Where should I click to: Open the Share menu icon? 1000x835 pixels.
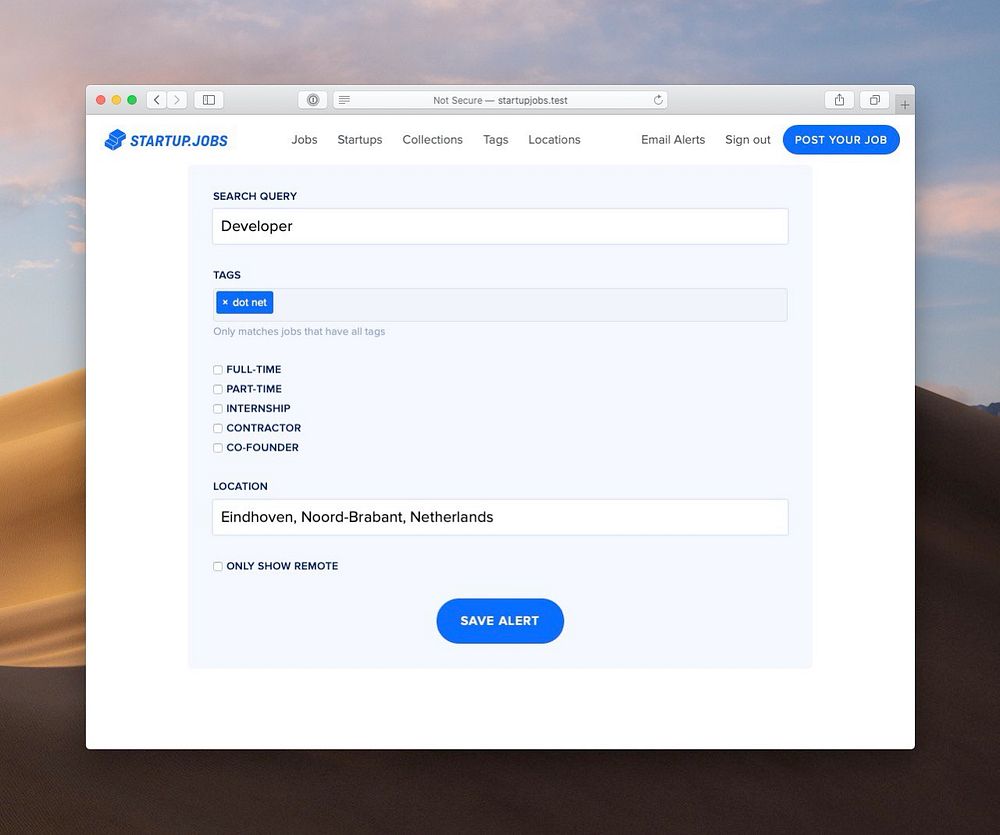tap(839, 100)
